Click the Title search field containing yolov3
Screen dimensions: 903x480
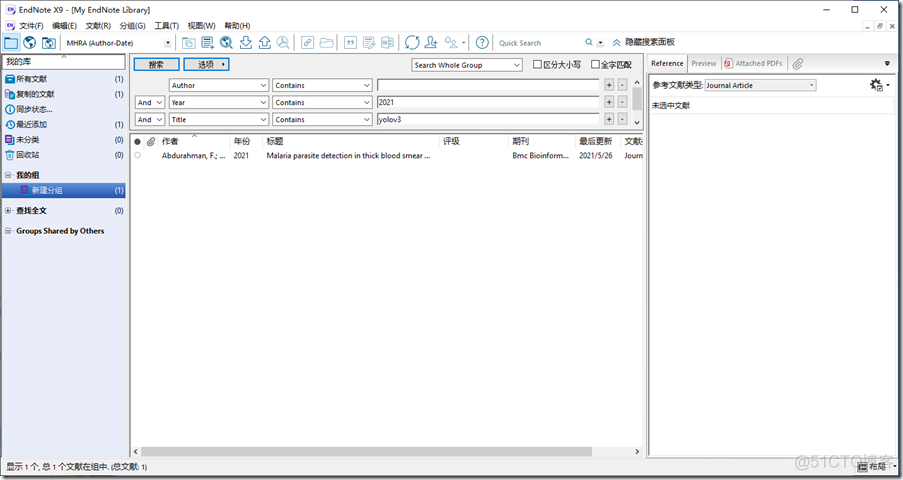click(487, 120)
